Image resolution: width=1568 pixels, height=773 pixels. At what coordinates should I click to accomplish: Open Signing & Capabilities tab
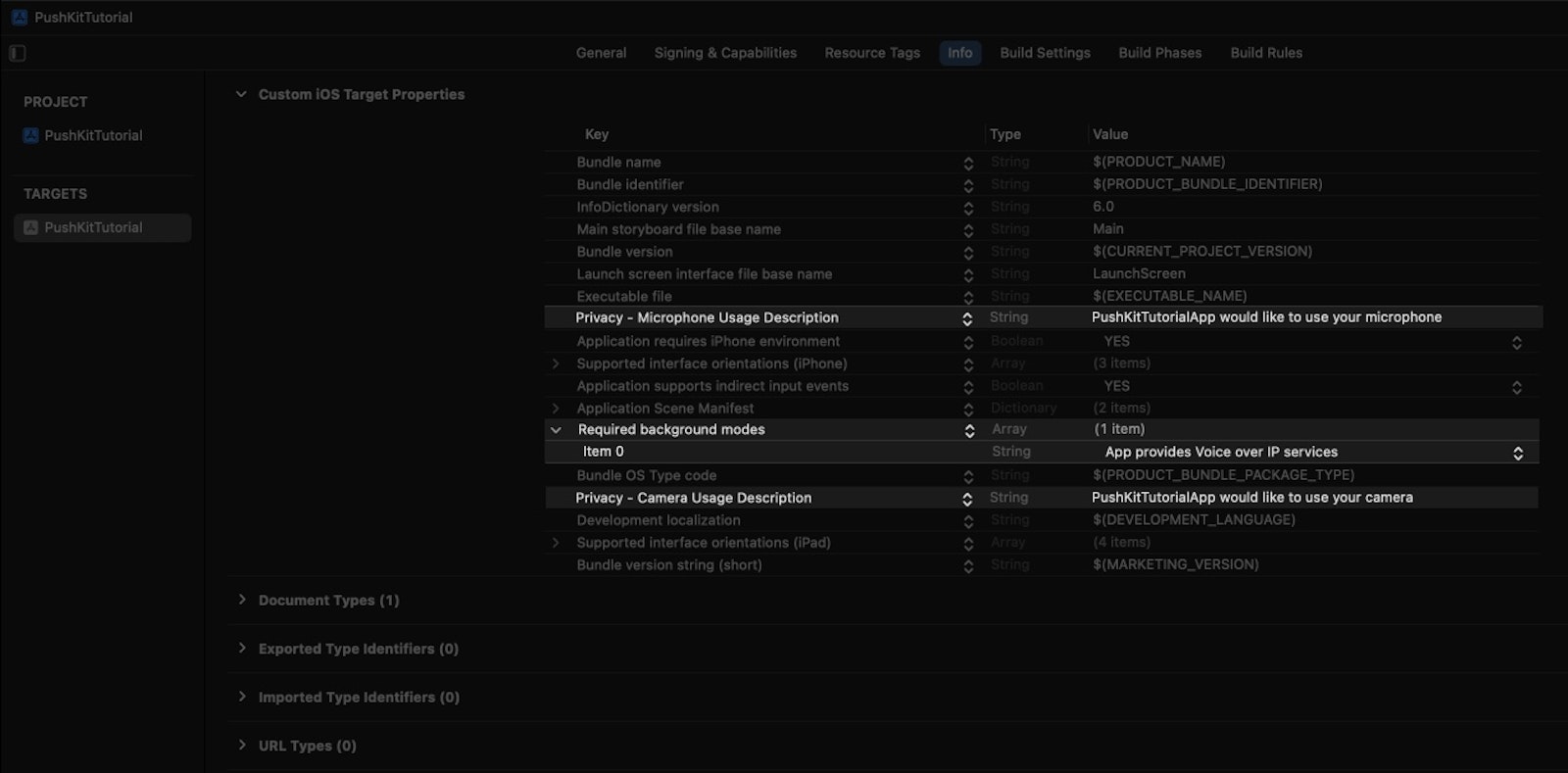click(x=725, y=53)
